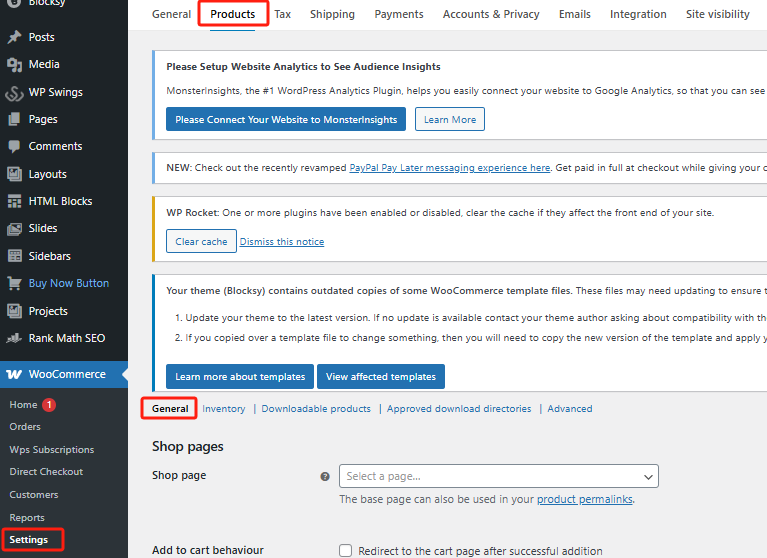Click Please Connect Your Website to MonsterInsights

[286, 119]
